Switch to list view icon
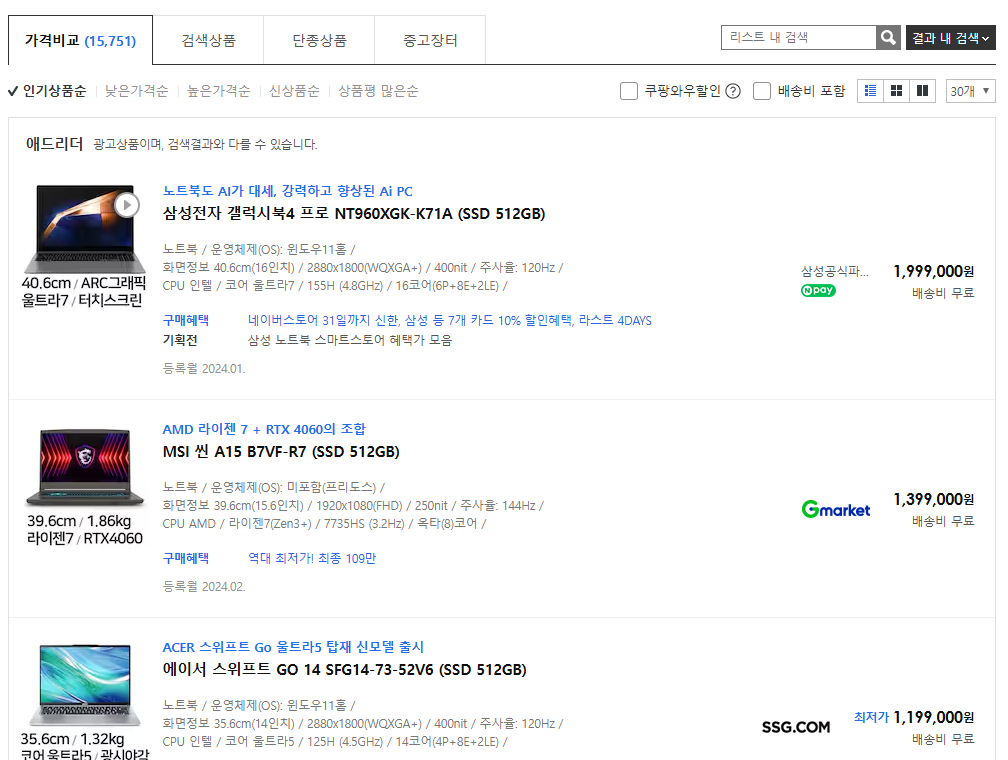 [870, 91]
